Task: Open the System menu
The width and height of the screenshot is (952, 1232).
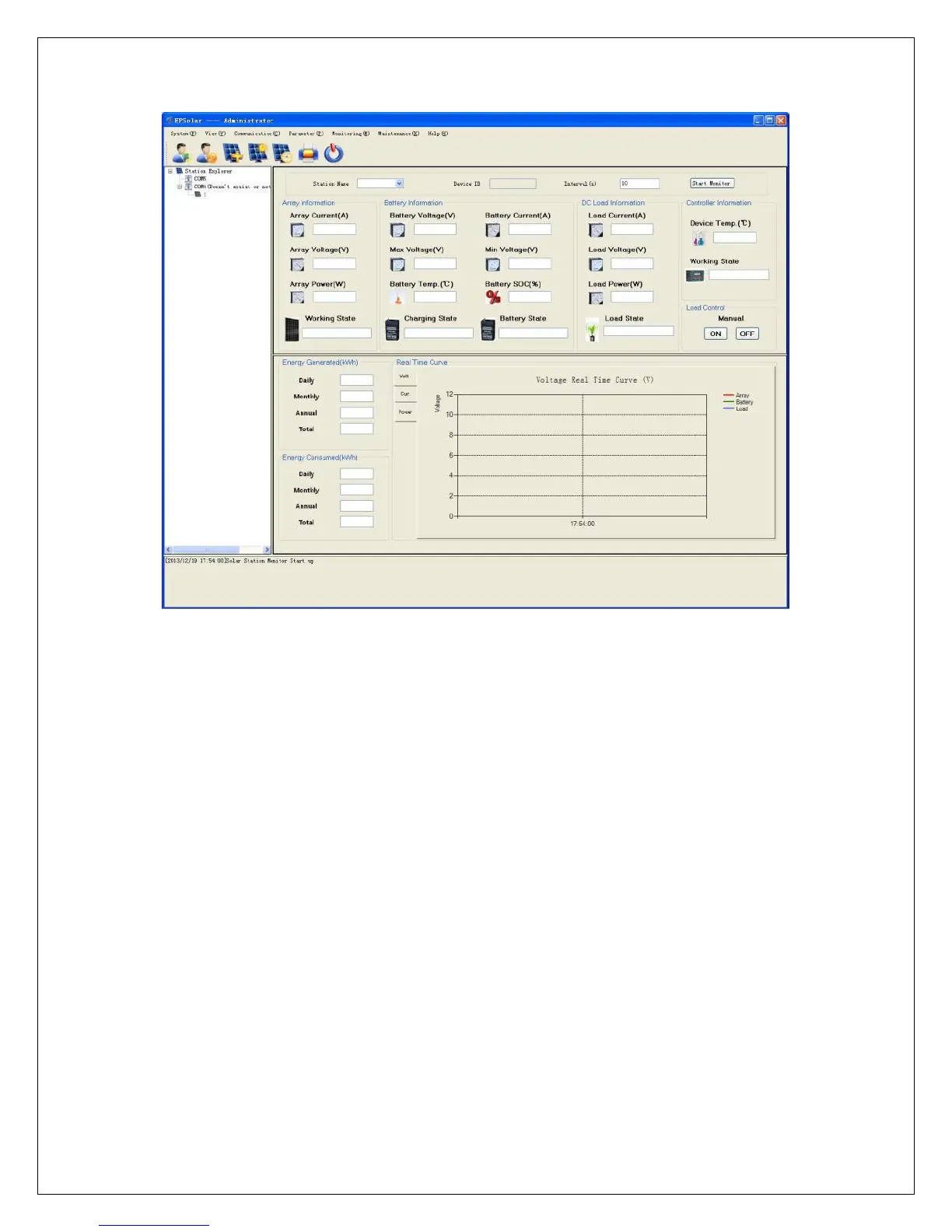Action: click(x=184, y=134)
